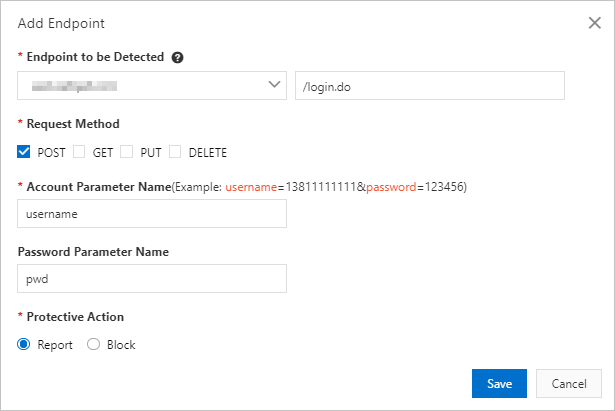The image size is (615, 411).
Task: Select the Report protective action
Action: click(x=24, y=344)
